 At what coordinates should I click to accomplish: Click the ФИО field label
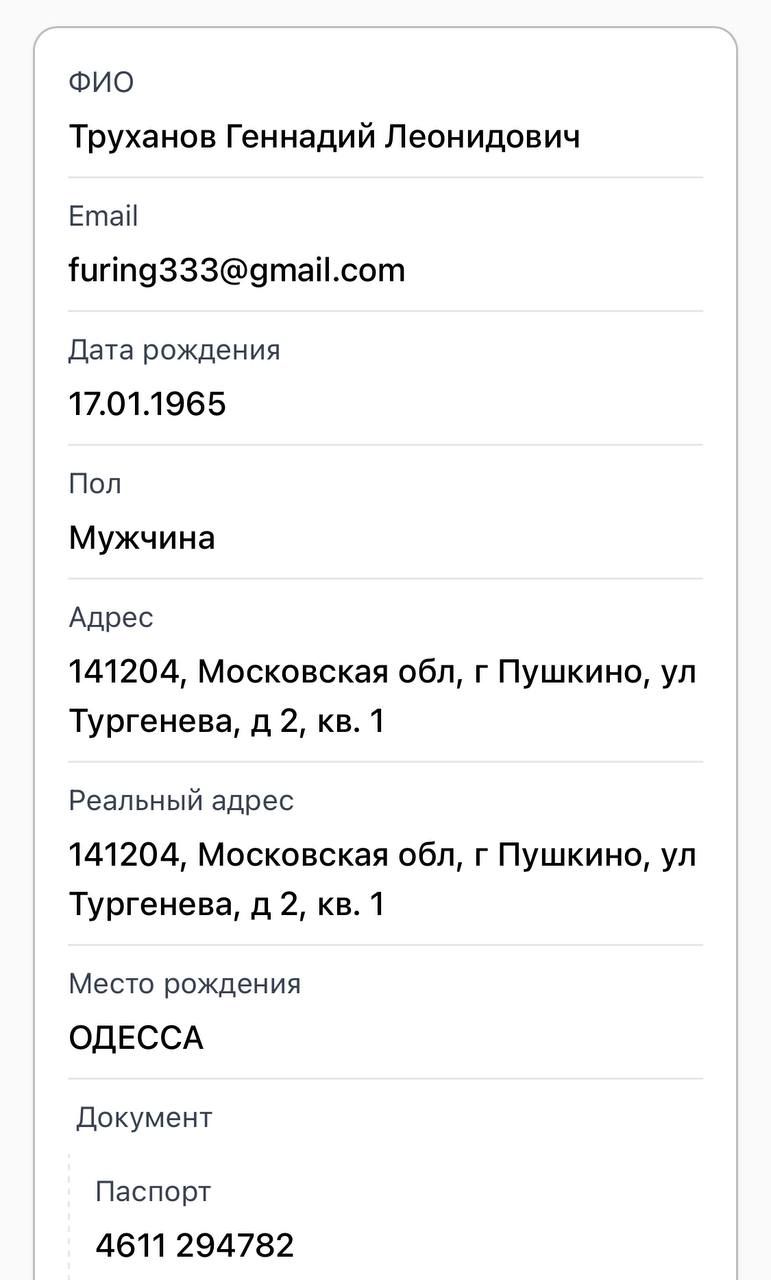pos(101,82)
